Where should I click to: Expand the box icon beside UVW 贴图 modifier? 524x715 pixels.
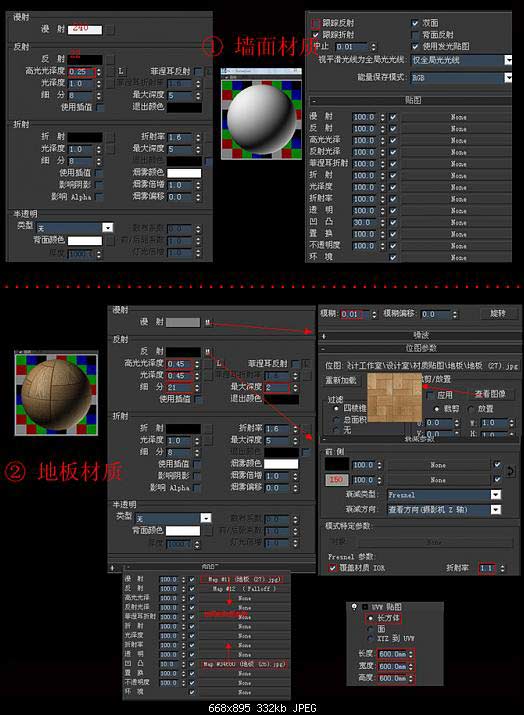(x=365, y=607)
